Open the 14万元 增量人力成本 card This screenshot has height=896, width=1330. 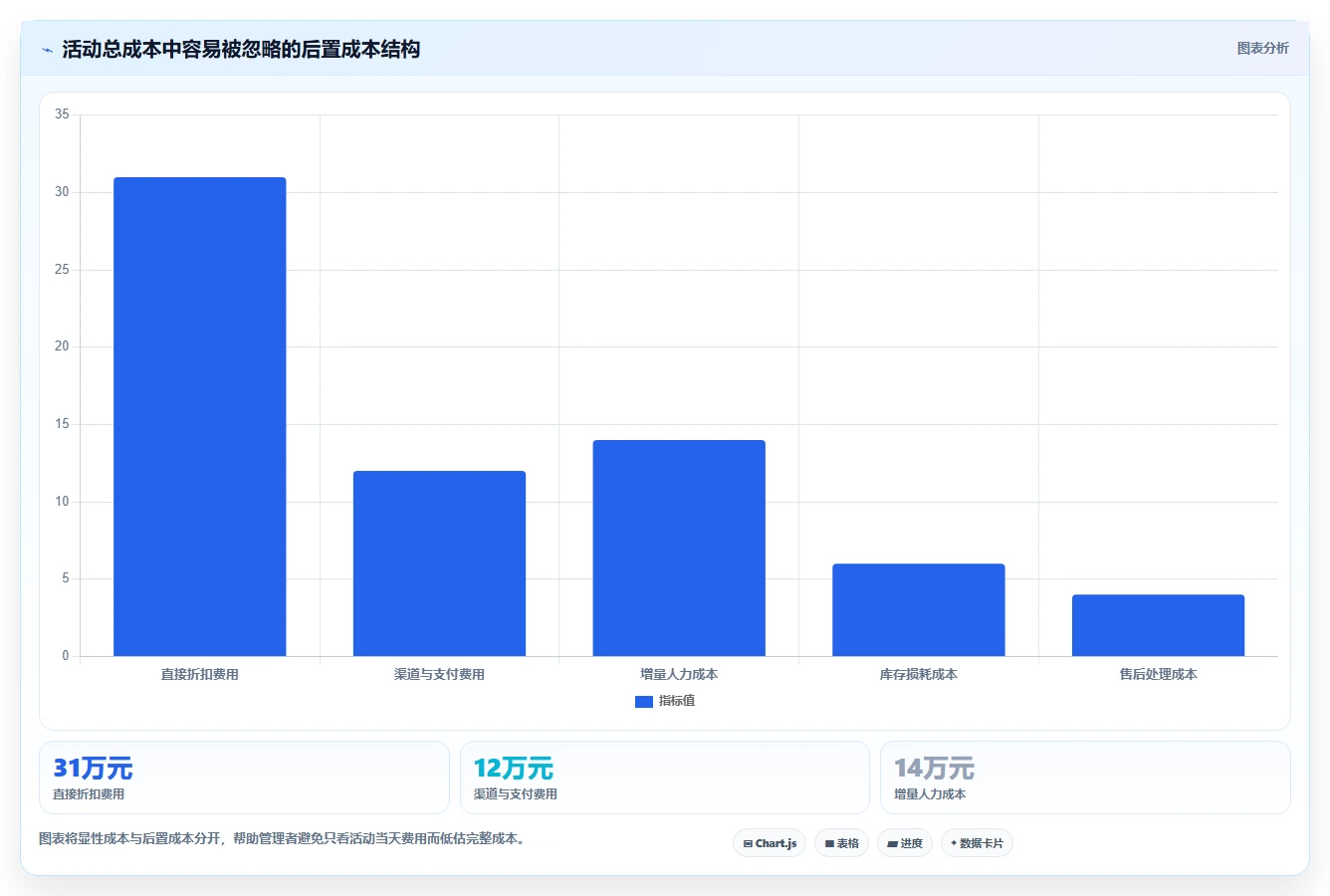coord(1085,778)
